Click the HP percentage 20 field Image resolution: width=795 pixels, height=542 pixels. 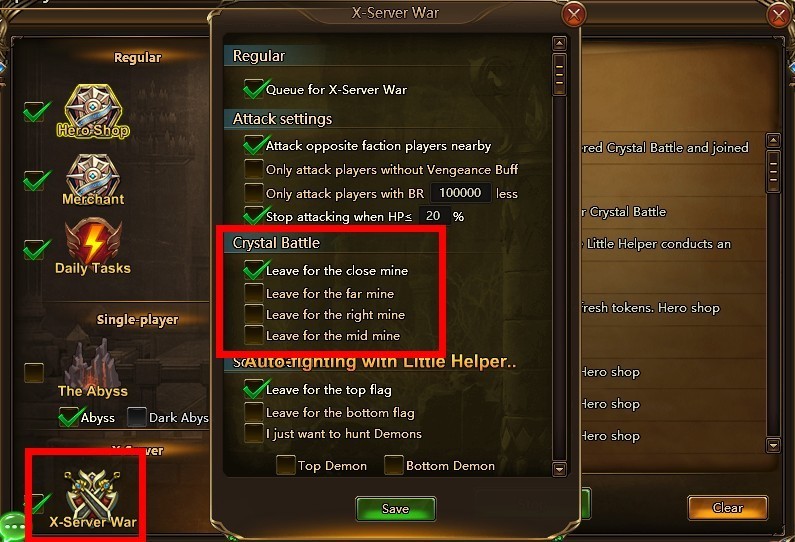pyautogui.click(x=434, y=216)
